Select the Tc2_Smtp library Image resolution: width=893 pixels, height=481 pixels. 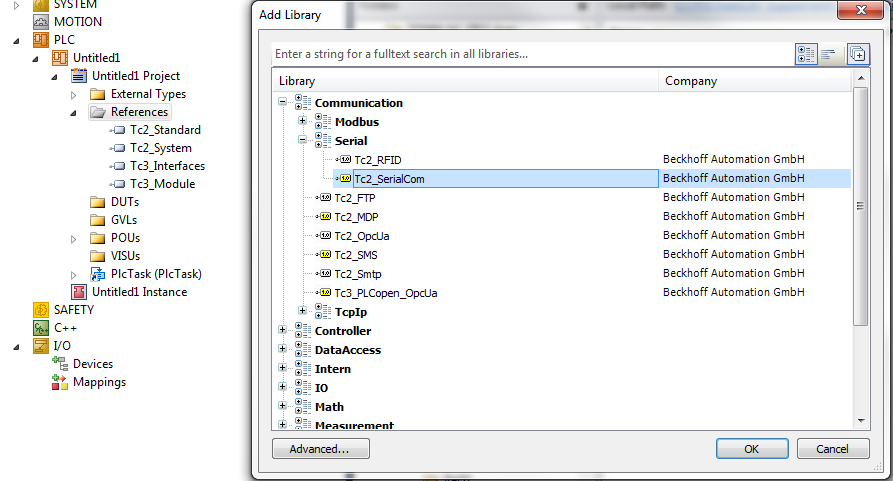358,274
